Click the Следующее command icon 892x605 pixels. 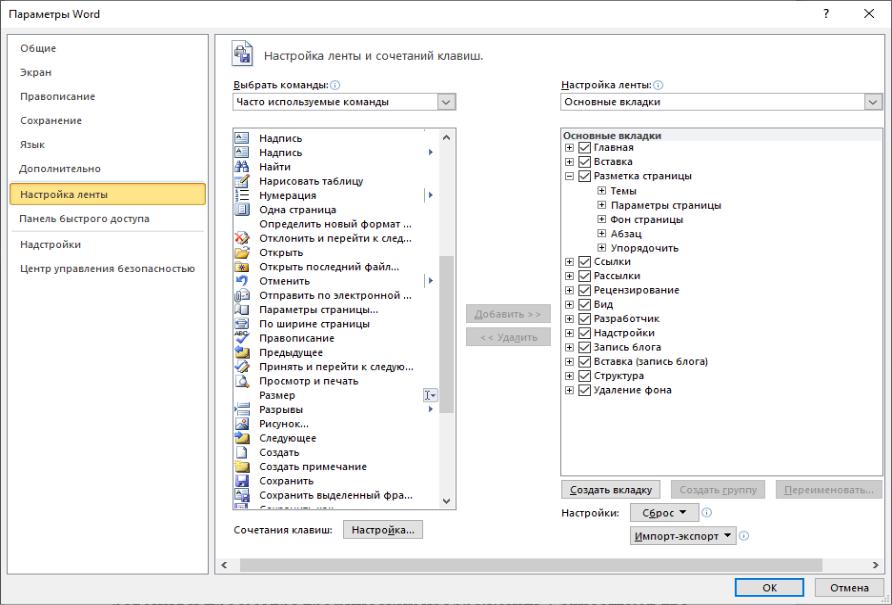[242, 438]
